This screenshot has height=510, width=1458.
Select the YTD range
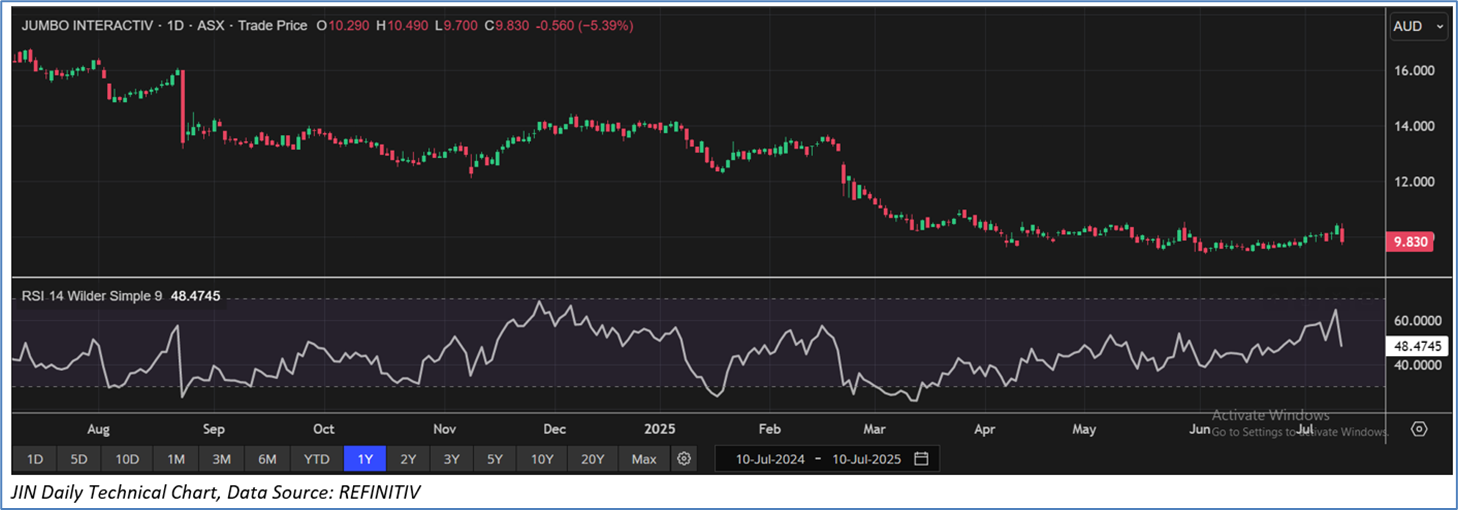tap(316, 459)
